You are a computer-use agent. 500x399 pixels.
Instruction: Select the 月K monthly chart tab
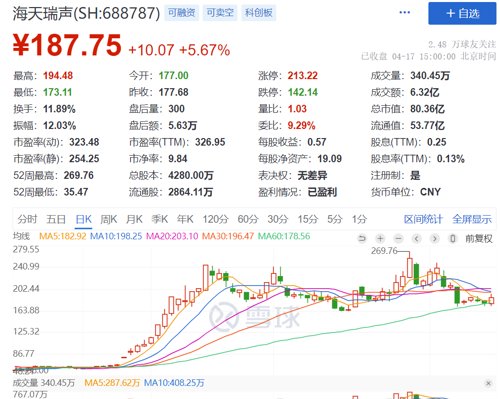click(134, 219)
